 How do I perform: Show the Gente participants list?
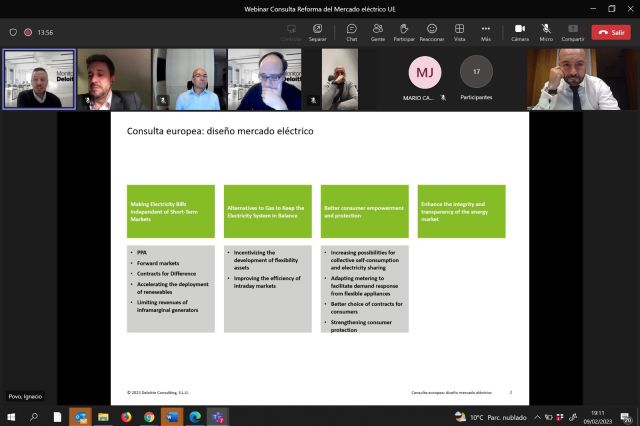click(378, 31)
